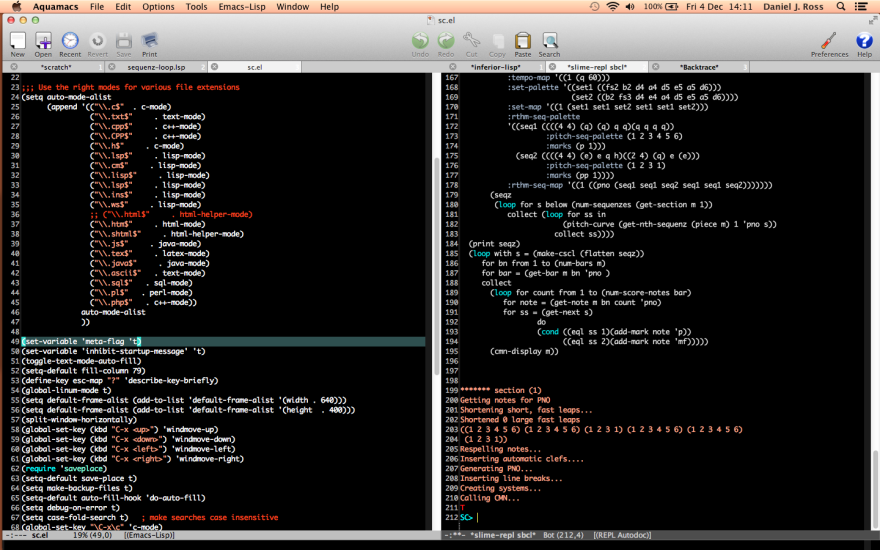The image size is (880, 550).
Task: Click the Time Machine menu bar icon
Action: click(594, 7)
